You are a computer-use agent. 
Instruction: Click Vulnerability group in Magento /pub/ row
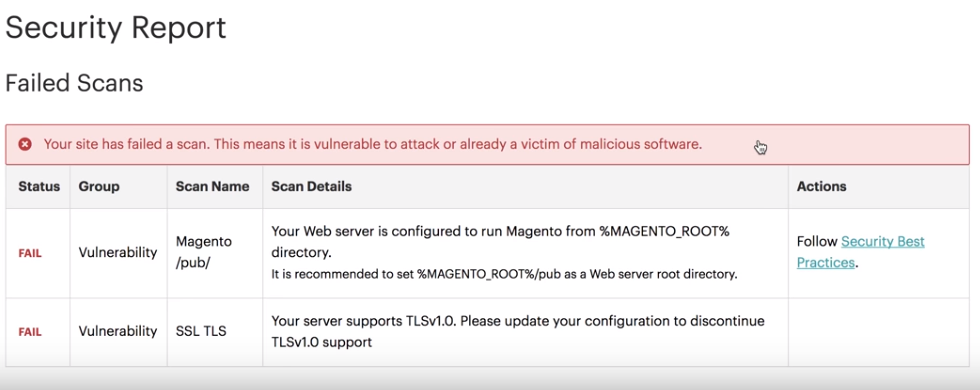pyautogui.click(x=118, y=252)
